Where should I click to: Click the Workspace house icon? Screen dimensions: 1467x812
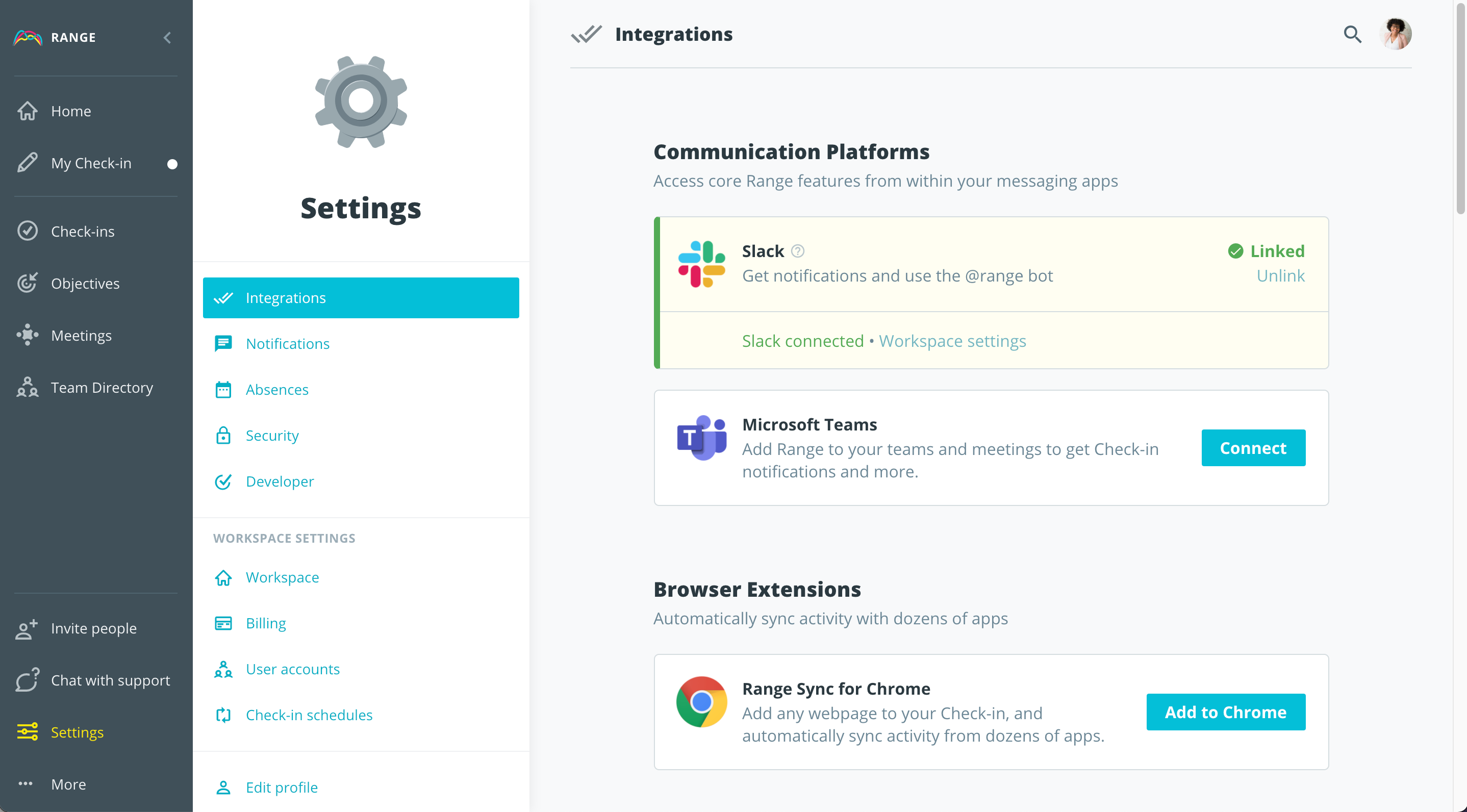(x=223, y=577)
